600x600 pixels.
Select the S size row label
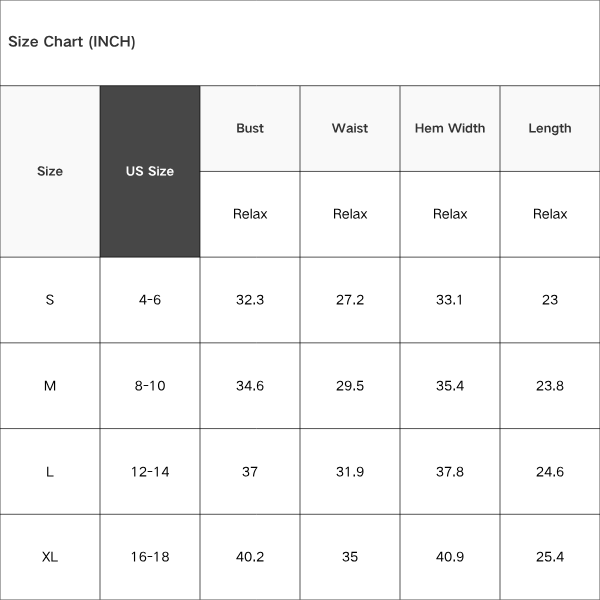tap(50, 300)
